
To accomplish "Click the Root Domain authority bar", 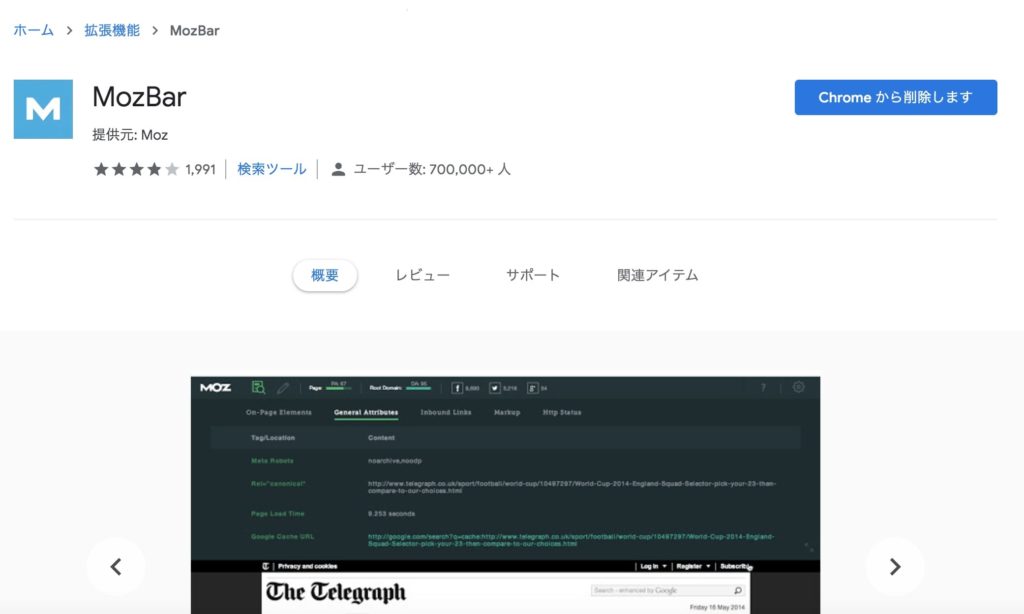I will (x=418, y=388).
